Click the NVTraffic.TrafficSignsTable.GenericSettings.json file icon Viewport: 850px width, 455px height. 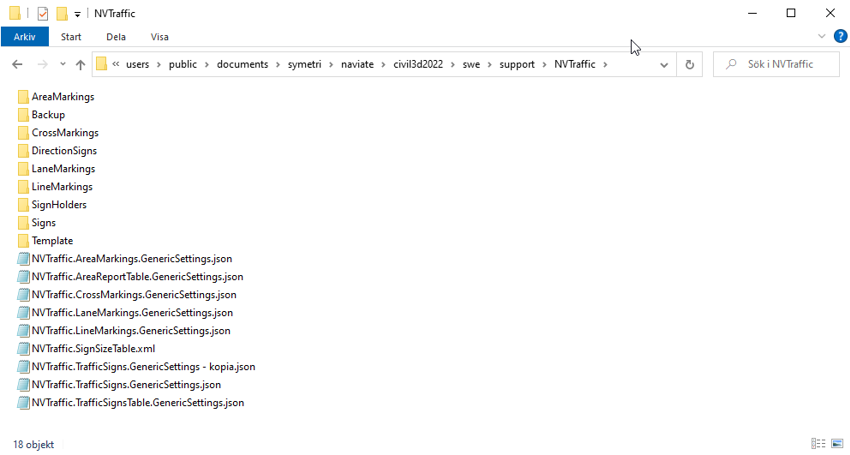(x=23, y=402)
